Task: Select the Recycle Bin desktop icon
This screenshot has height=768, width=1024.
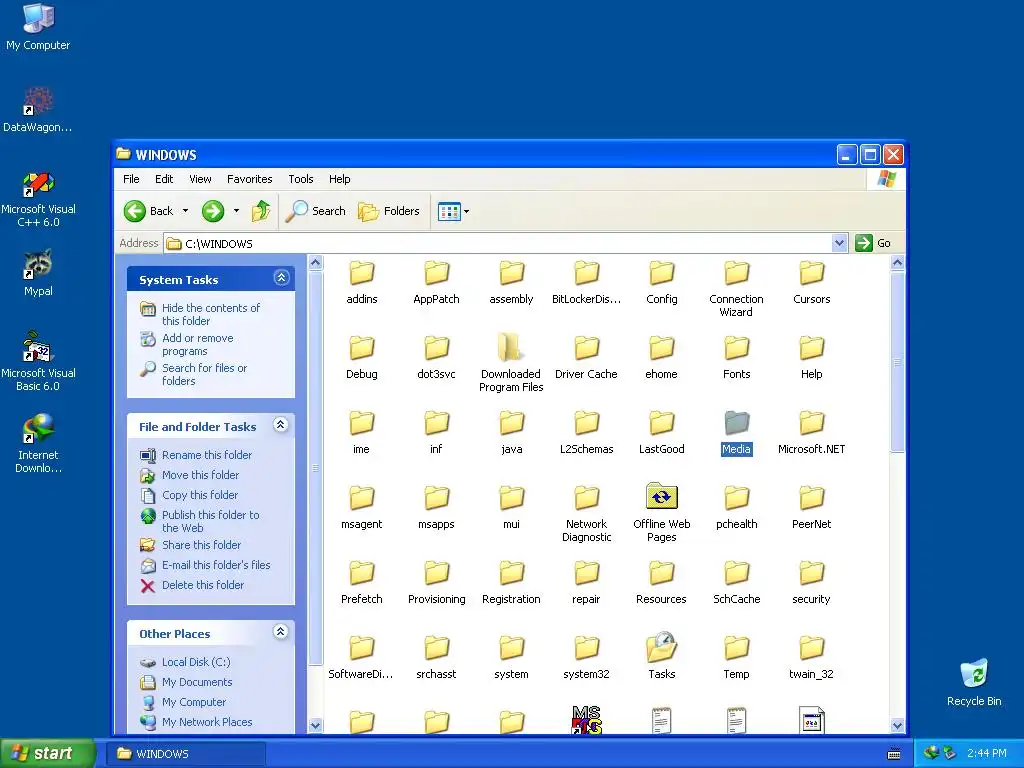Action: click(974, 682)
